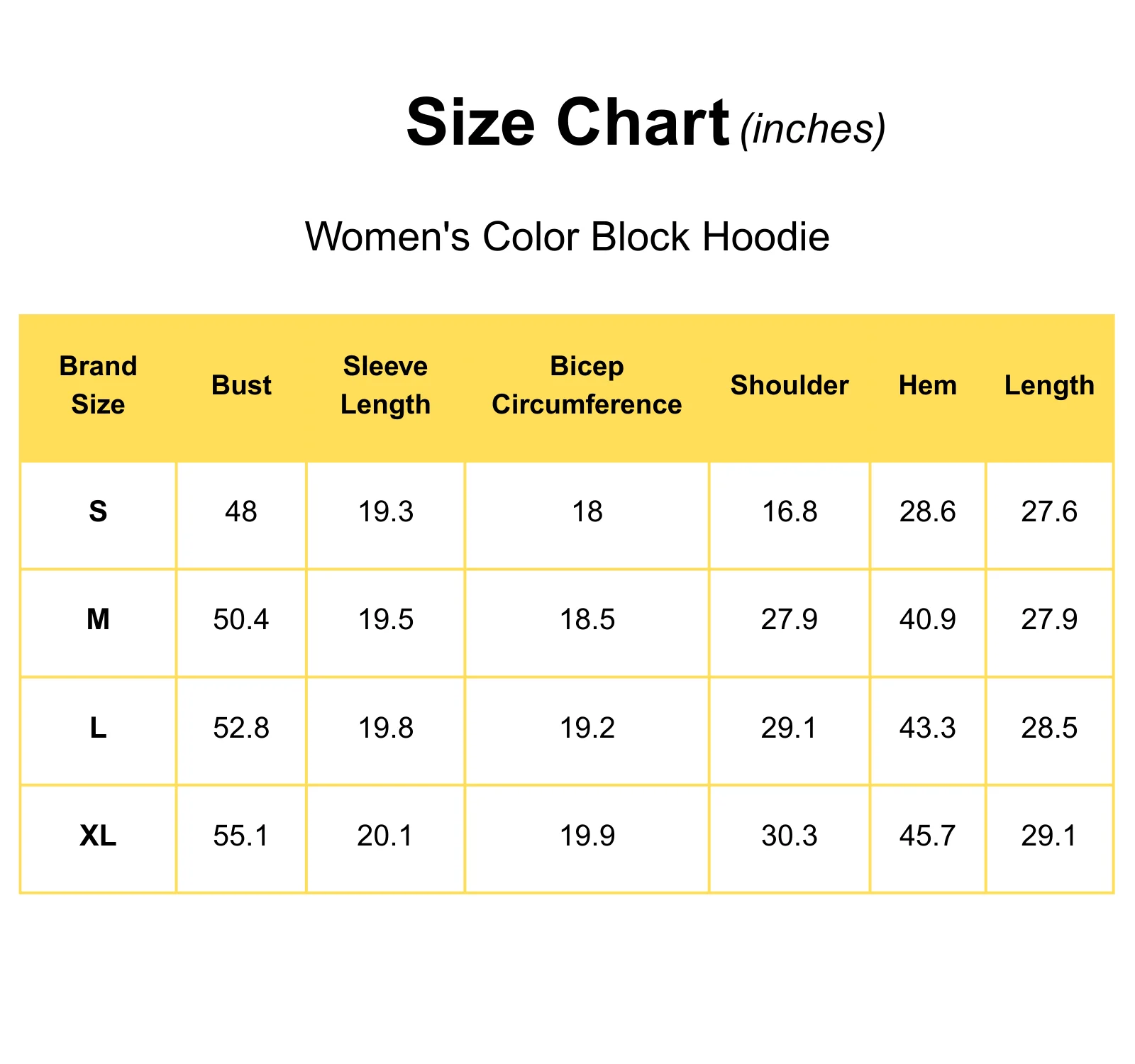Click shoulder value 16.8 for S
This screenshot has width=1135, height=1064.
pos(790,511)
